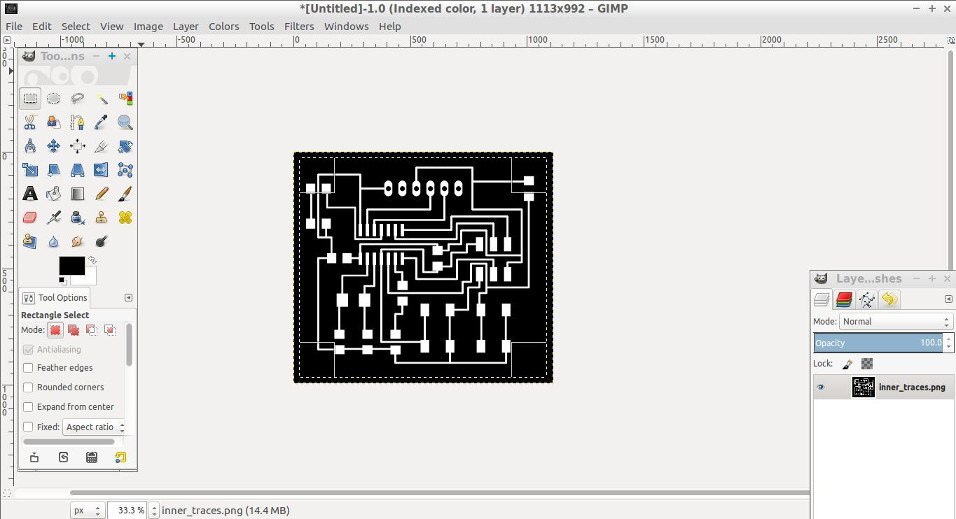This screenshot has height=519, width=956.
Task: Switch to the Undo History tab
Action: coord(889,299)
